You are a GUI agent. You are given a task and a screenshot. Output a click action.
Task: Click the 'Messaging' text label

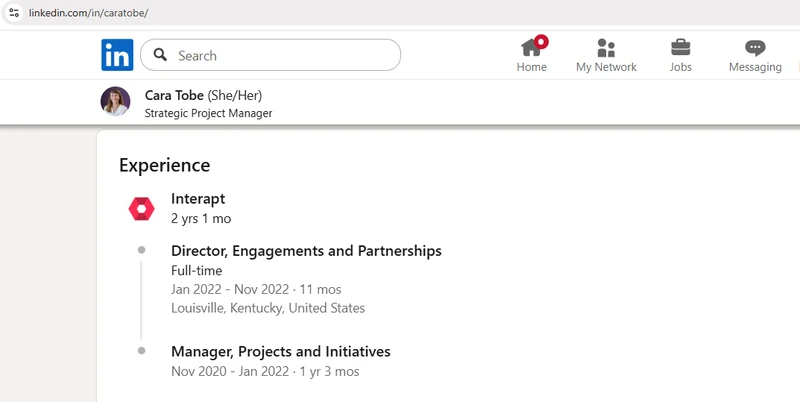(x=755, y=67)
